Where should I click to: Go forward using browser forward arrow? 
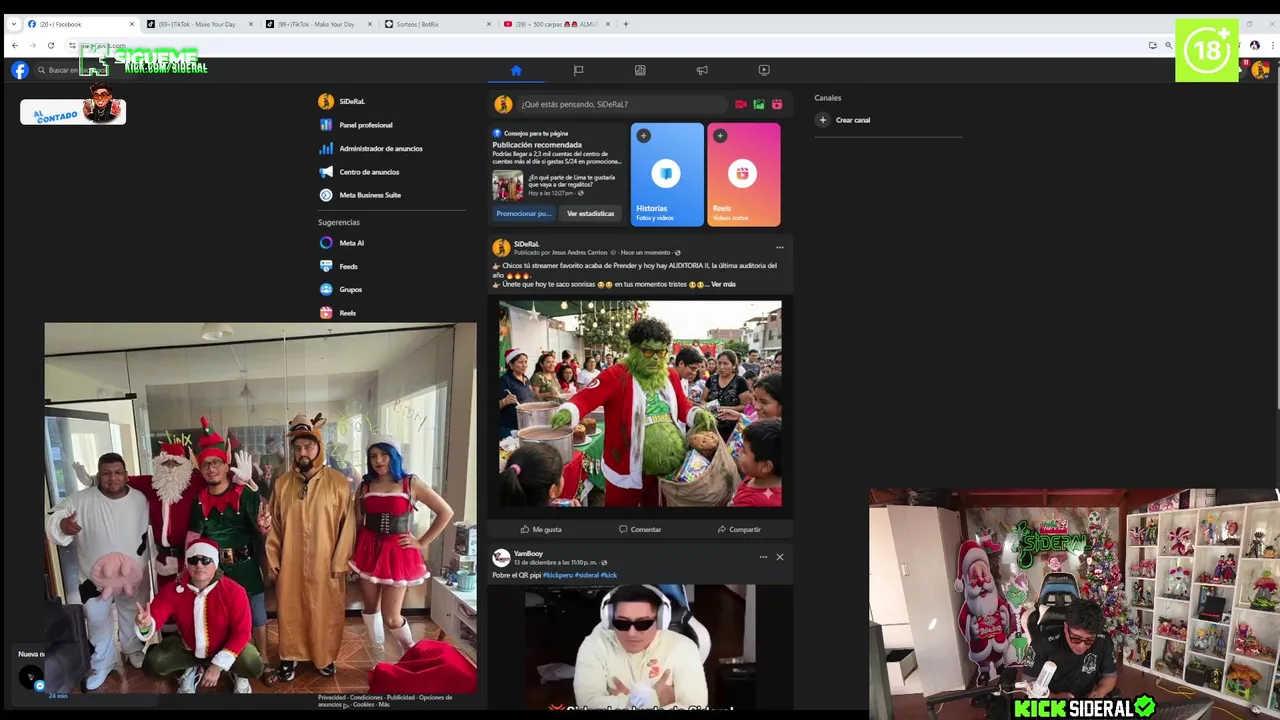(x=33, y=45)
